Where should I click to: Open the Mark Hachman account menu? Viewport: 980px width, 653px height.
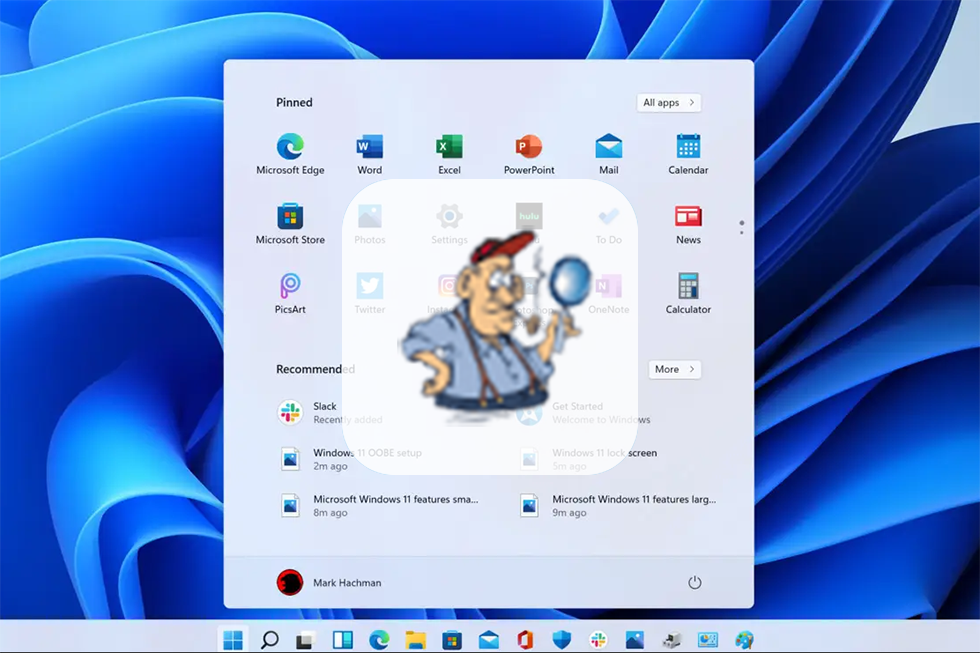pyautogui.click(x=329, y=582)
